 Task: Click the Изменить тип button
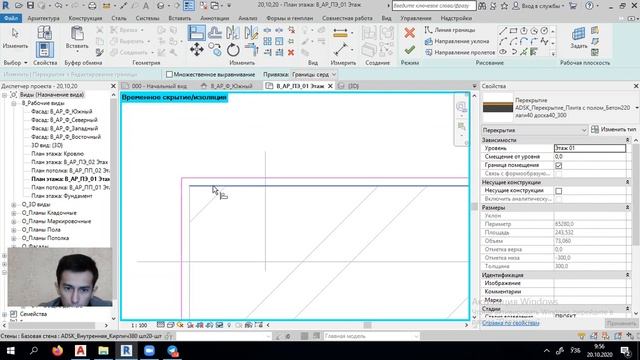click(613, 129)
